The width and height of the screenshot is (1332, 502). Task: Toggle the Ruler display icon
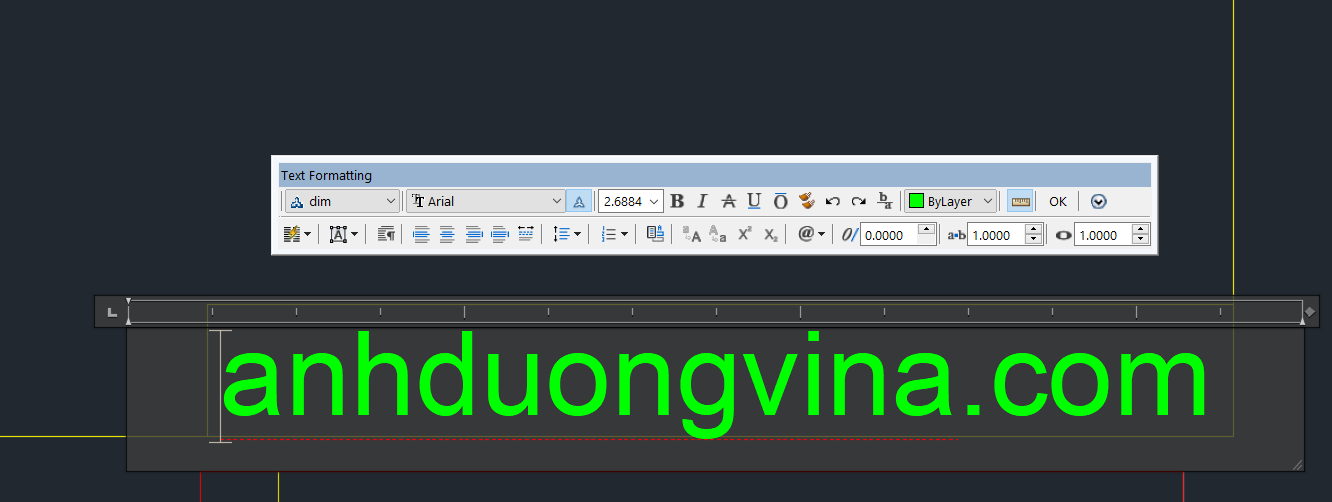coord(1019,201)
